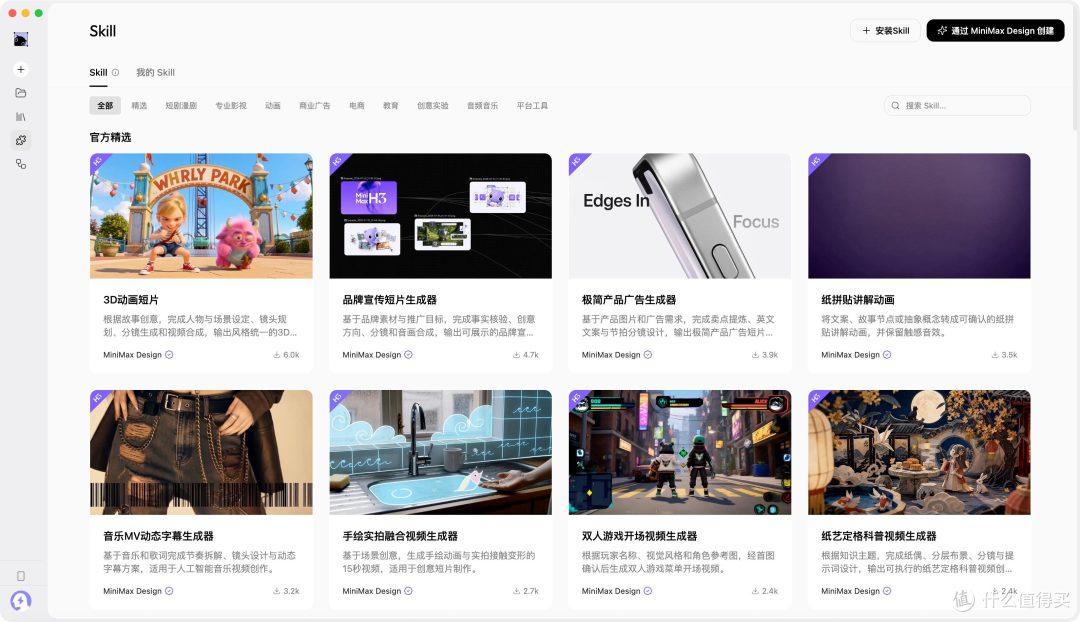
Task: Click download icon on 音乐MV动态字幕生成器 card
Action: [277, 591]
